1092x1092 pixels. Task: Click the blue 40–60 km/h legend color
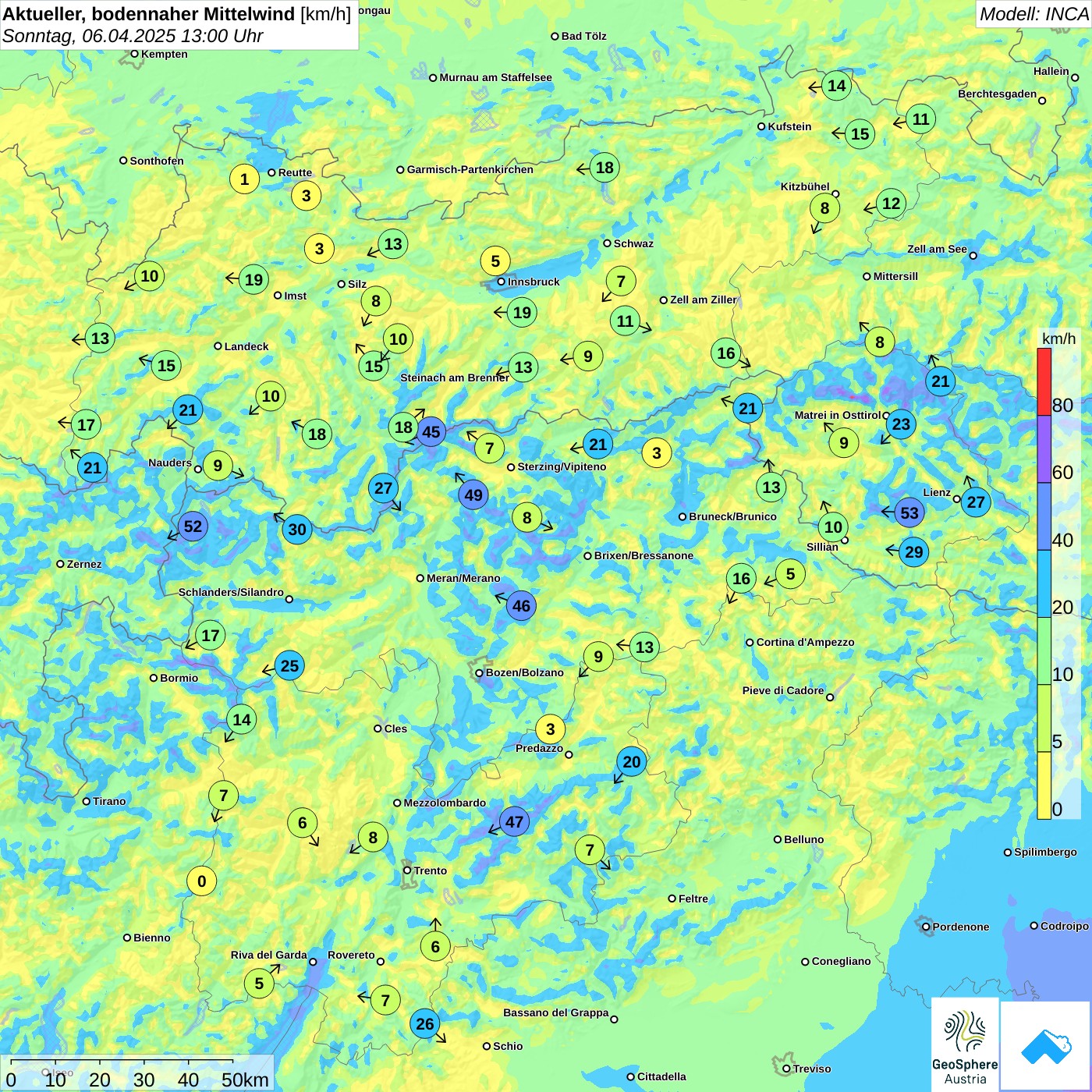pyautogui.click(x=1044, y=516)
